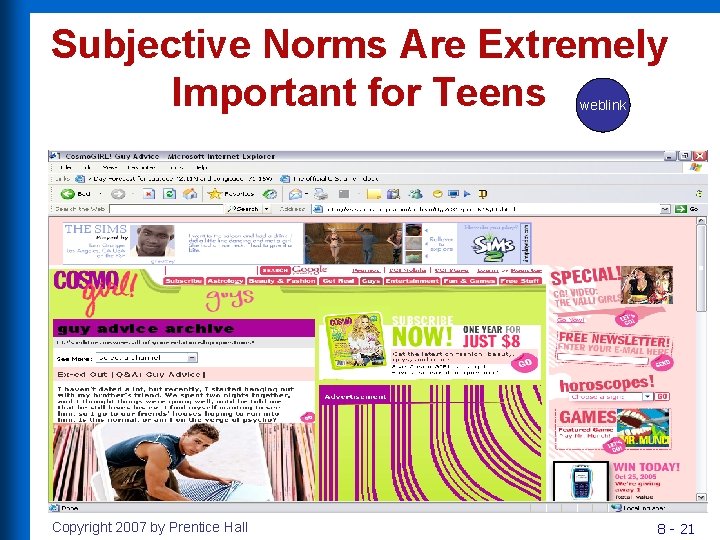Open the Favorites menu in menu bar

click(x=141, y=168)
